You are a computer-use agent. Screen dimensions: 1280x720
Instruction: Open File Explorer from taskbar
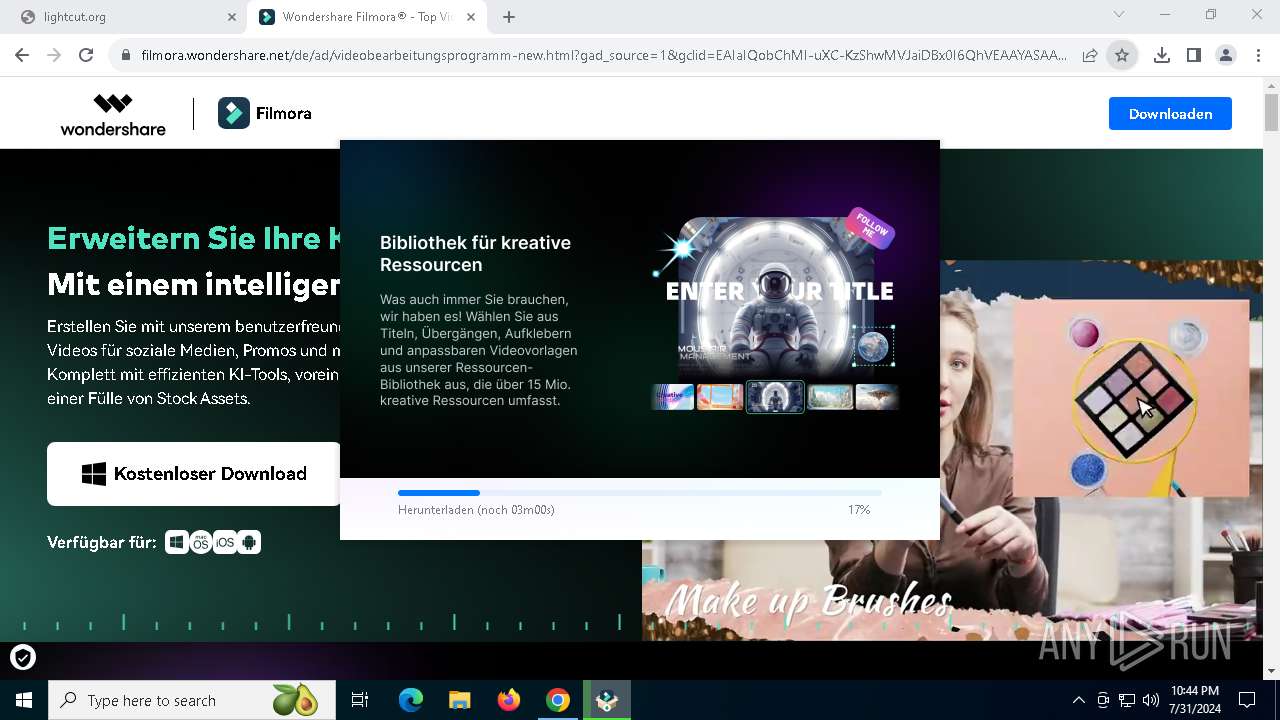(459, 700)
